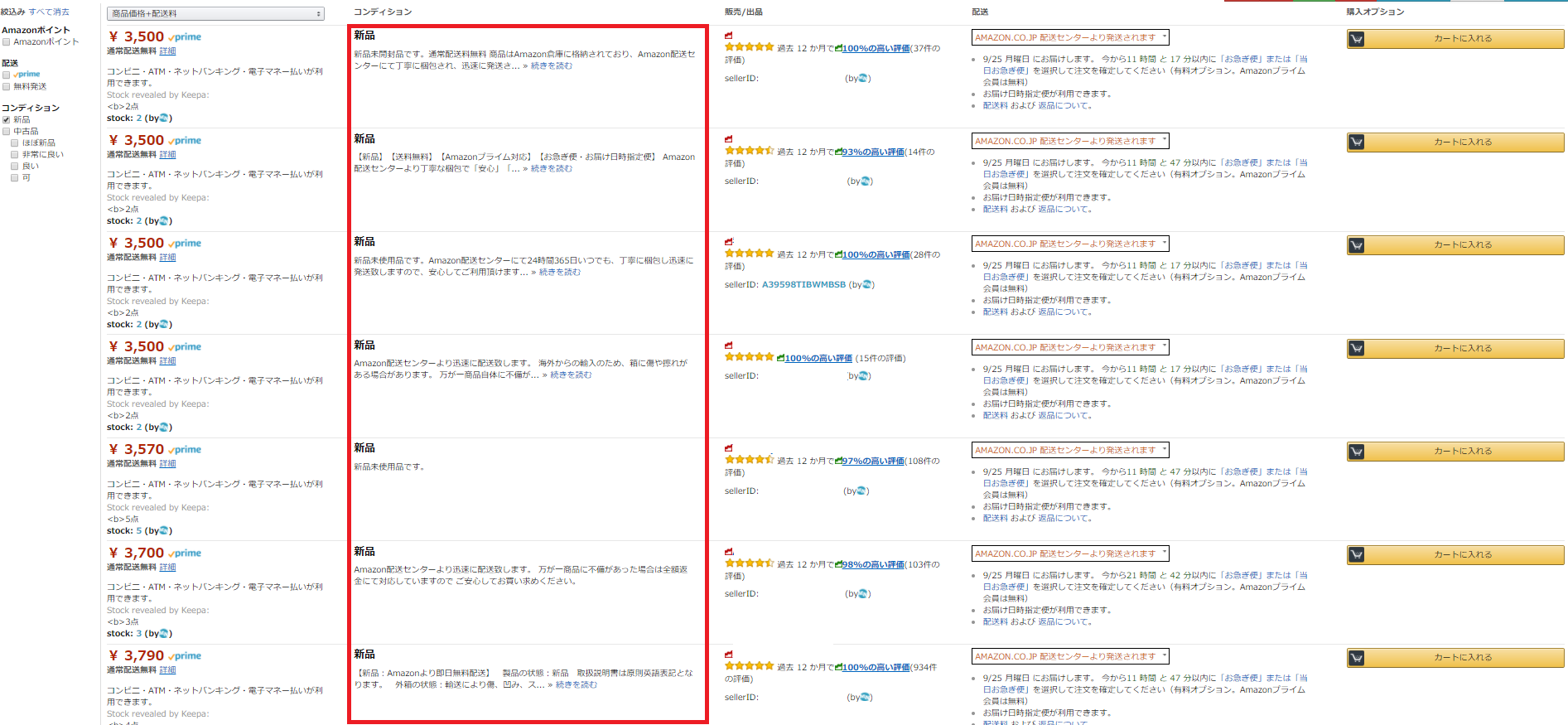Tick the 無料発送 checkbox
Screen dimensions: 1568x725
[x=7, y=86]
